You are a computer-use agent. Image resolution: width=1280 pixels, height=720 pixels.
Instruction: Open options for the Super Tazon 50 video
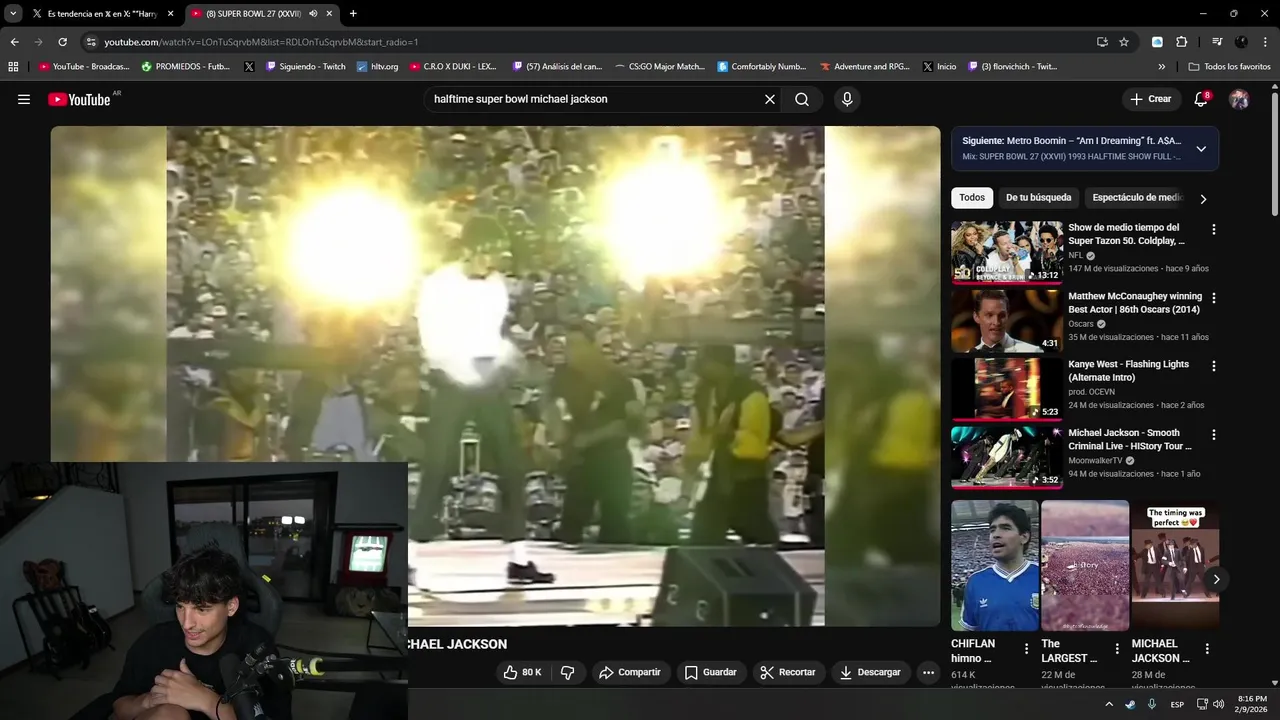(x=1214, y=230)
